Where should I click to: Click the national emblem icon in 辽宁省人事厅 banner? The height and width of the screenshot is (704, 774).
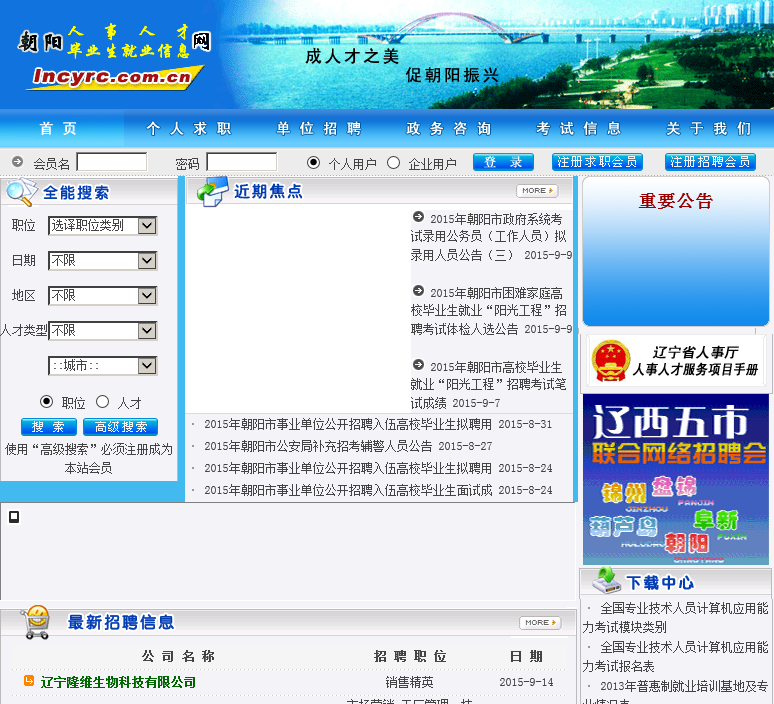click(x=611, y=361)
